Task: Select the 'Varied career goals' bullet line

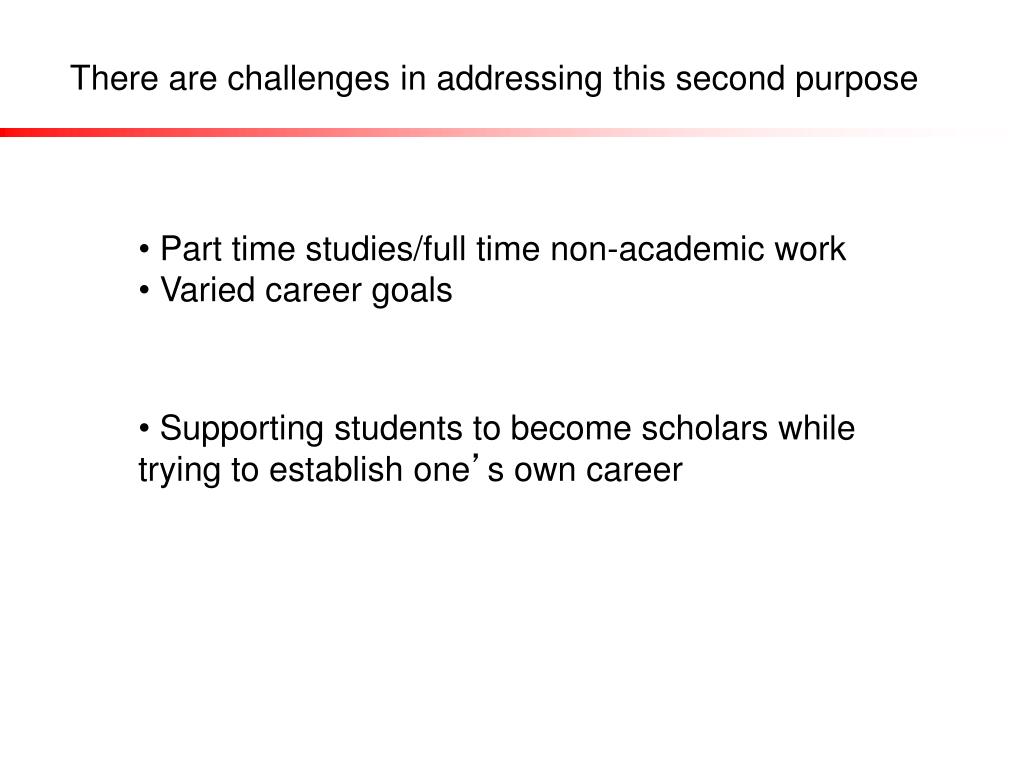Action: click(295, 291)
